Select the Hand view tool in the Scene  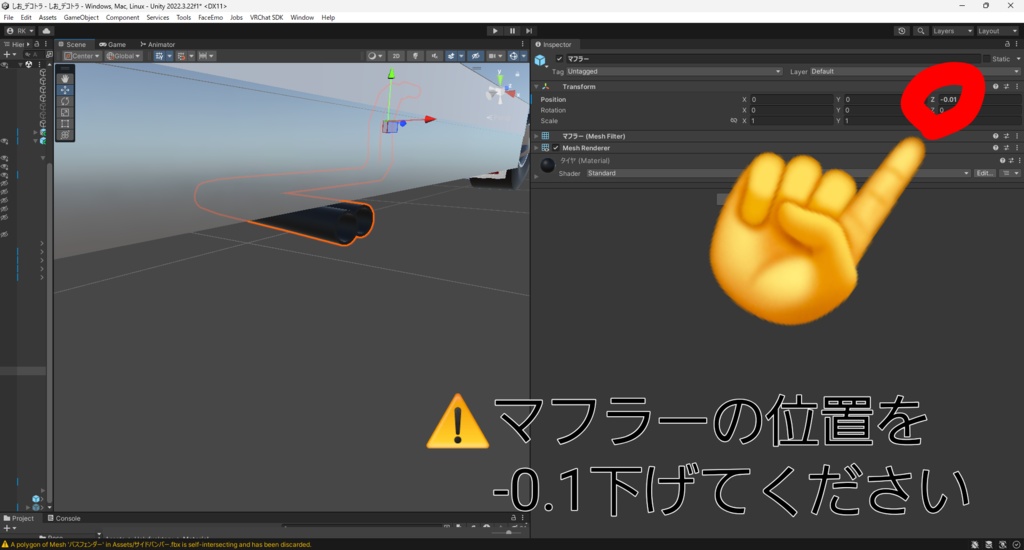(x=65, y=78)
